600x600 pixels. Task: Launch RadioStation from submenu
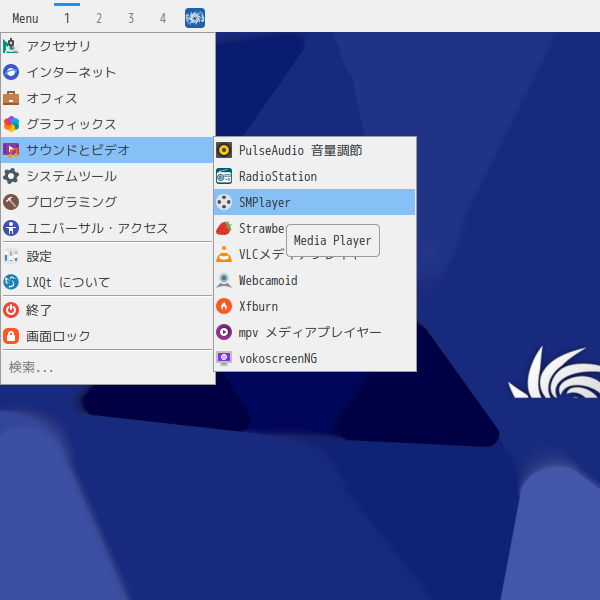tap(315, 176)
